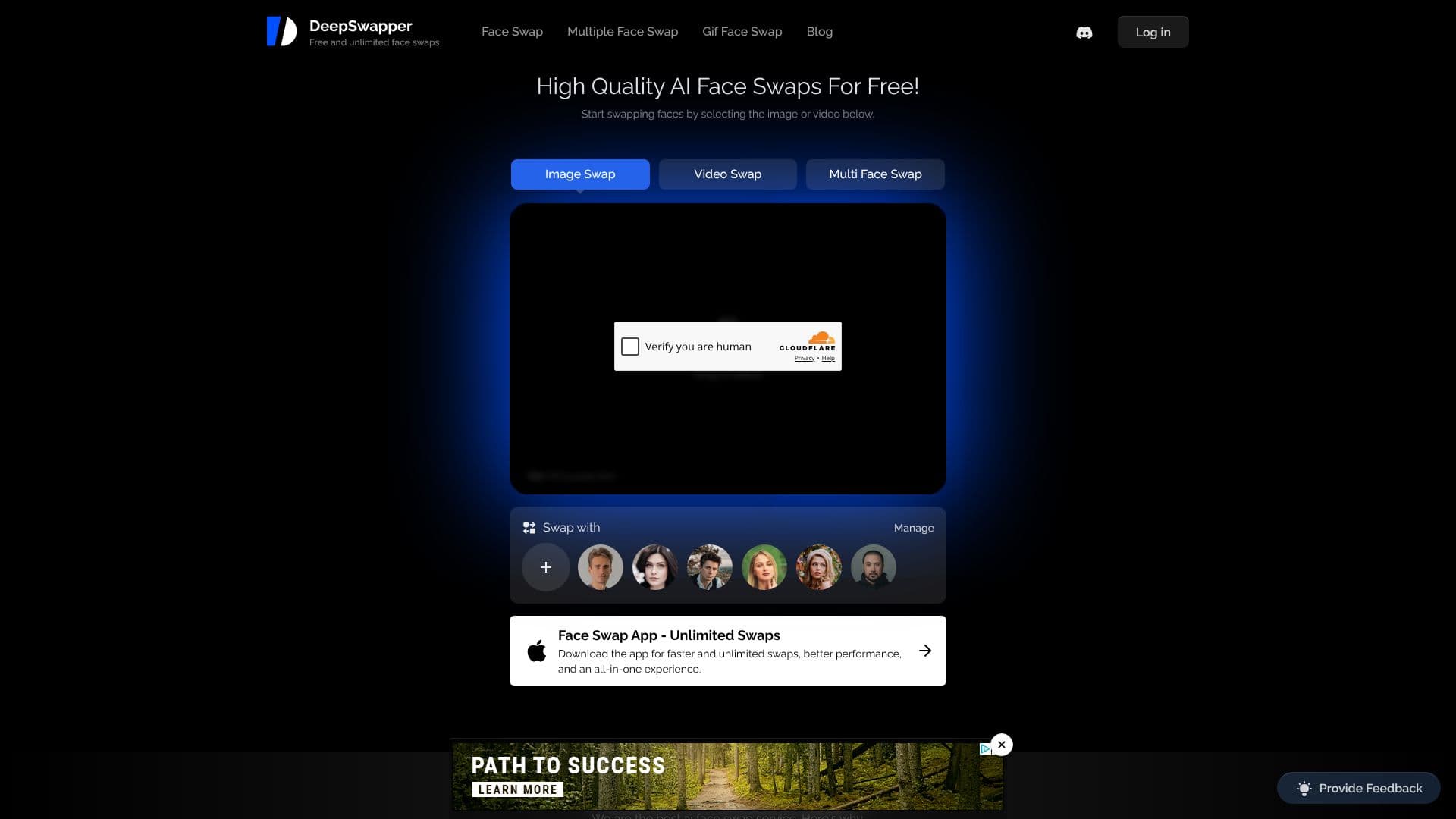This screenshot has height=819, width=1456.
Task: Click the AdChoices icon on the ad
Action: [985, 749]
